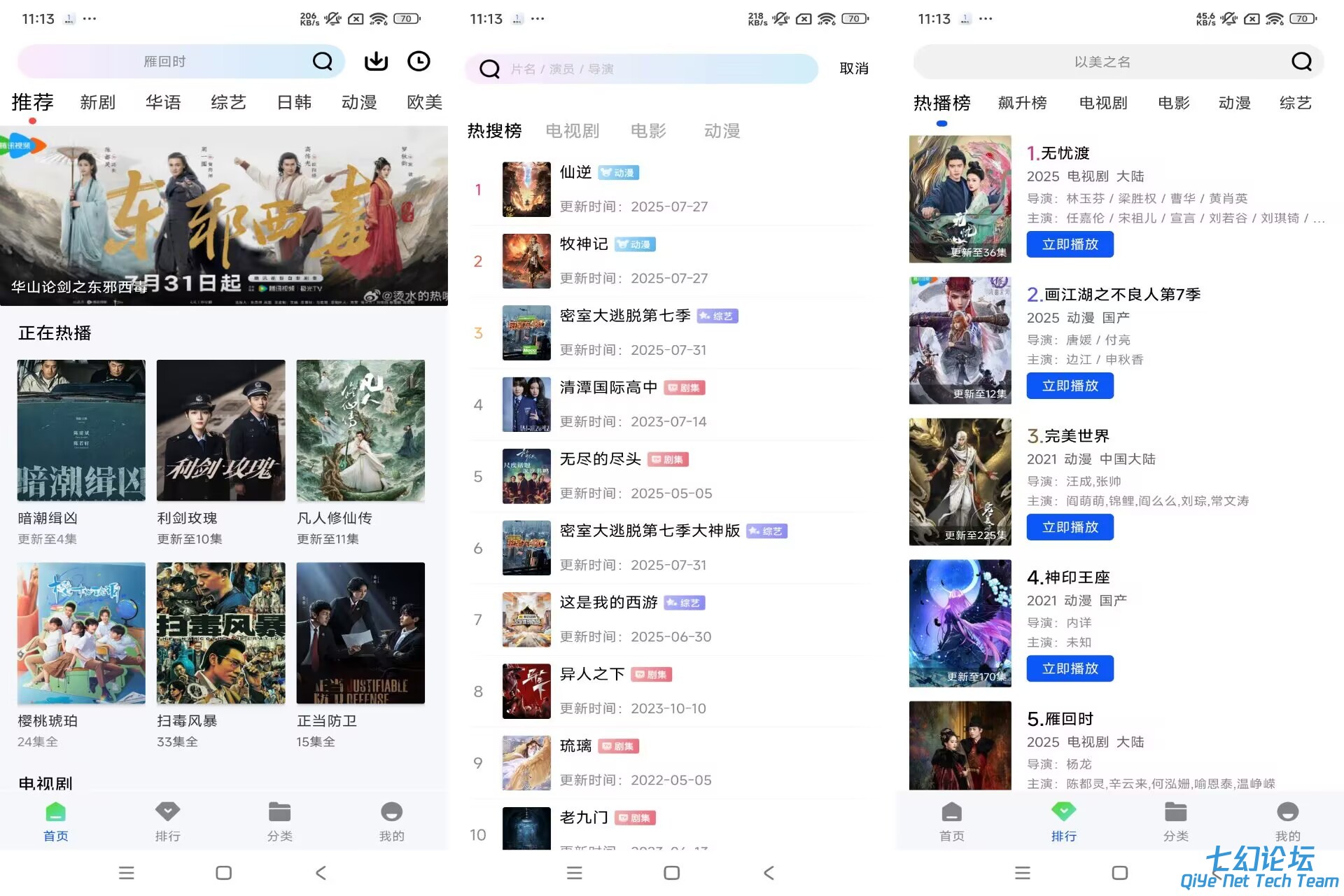The height and width of the screenshot is (896, 1344).
Task: Tap 首页 home icon in right navigation bar
Action: pyautogui.click(x=951, y=812)
